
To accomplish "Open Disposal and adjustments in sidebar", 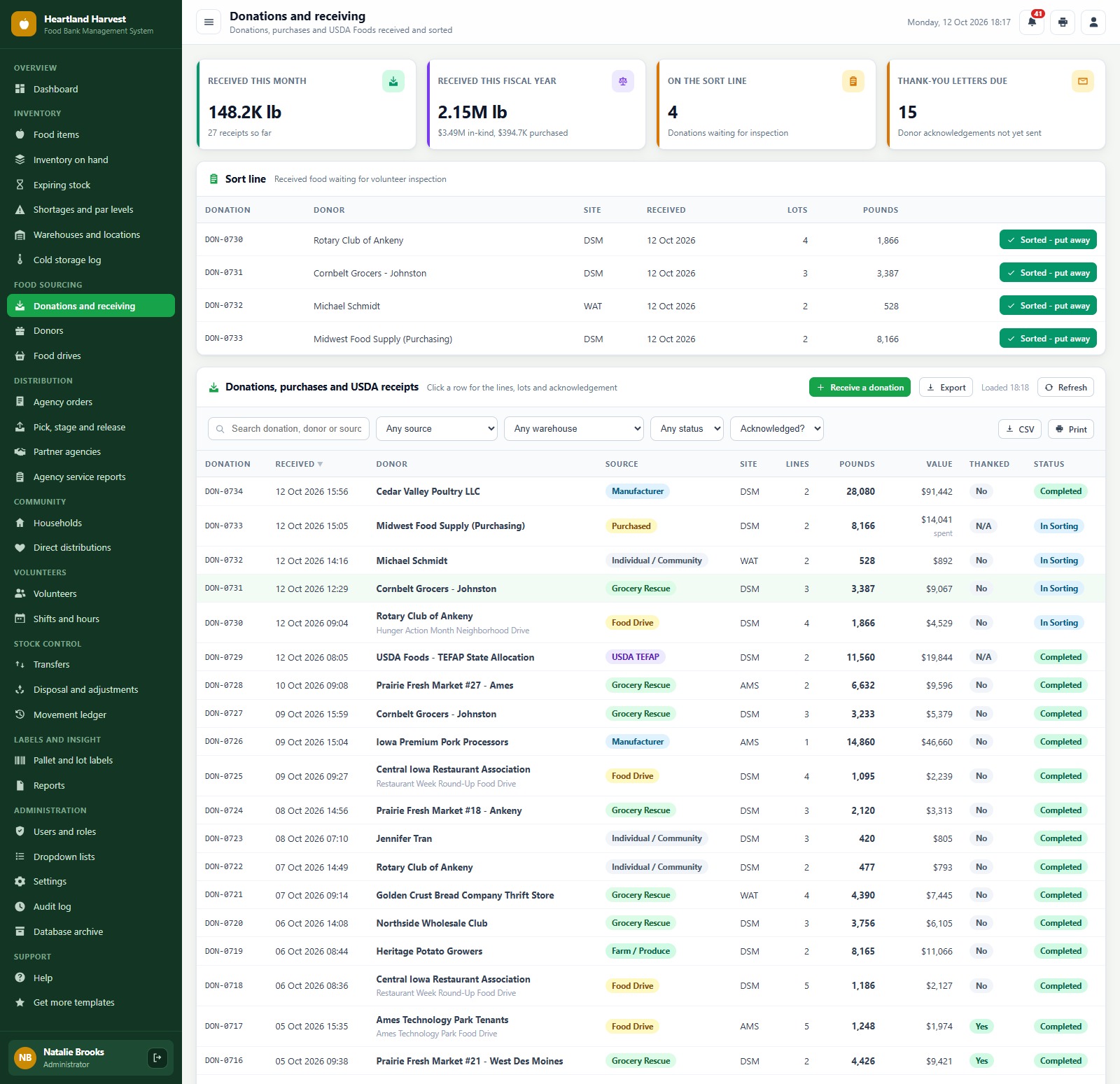I will pos(91,689).
